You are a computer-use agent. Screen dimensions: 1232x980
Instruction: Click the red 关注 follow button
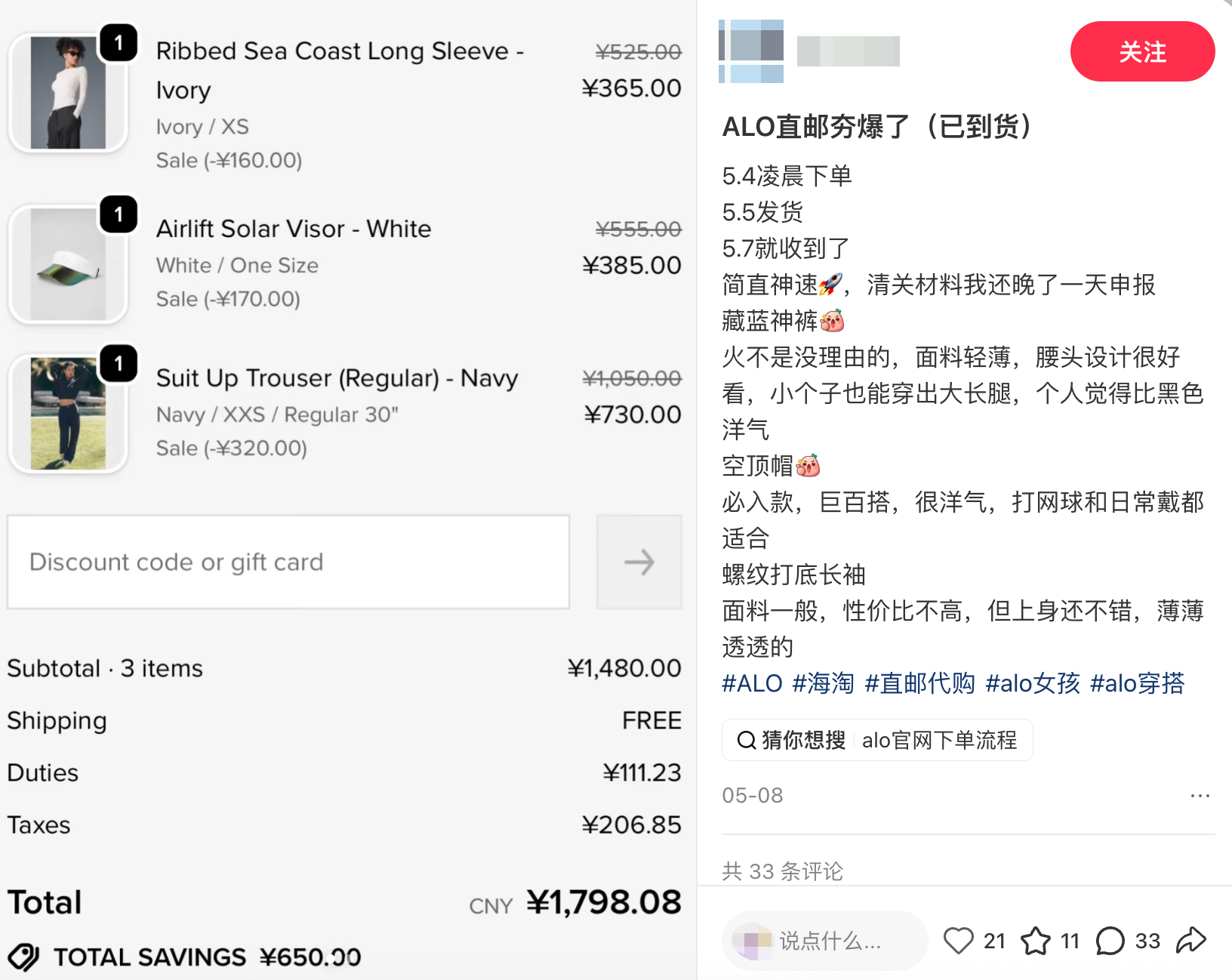pyautogui.click(x=1142, y=51)
